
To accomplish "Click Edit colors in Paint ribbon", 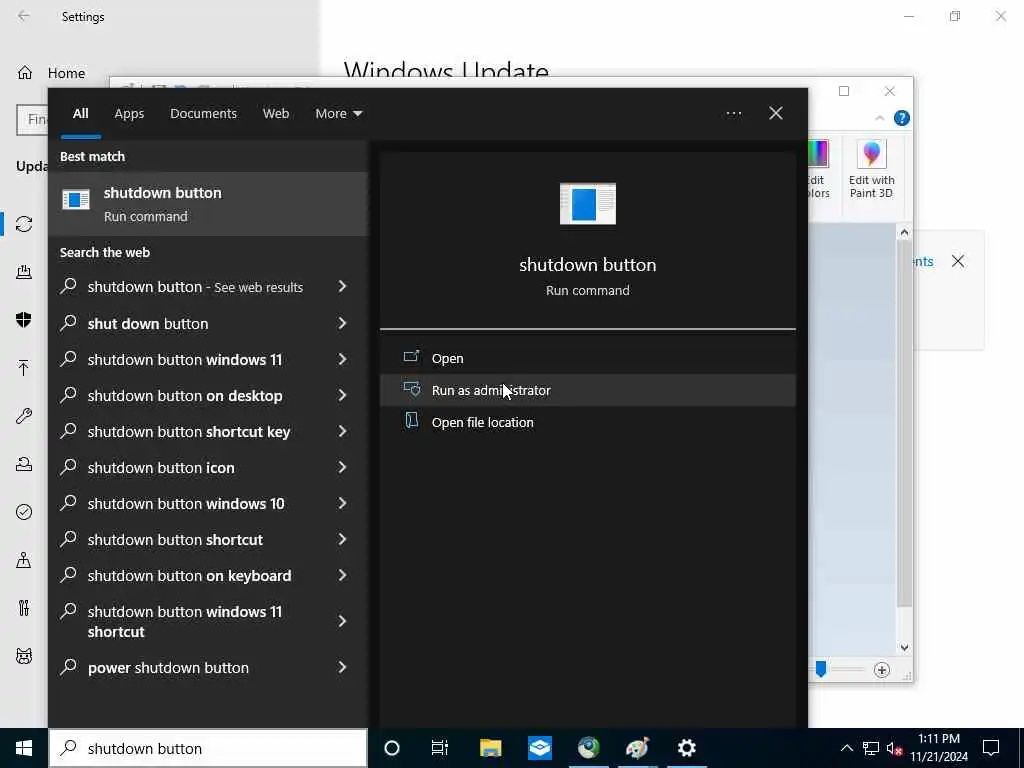I will 818,171.
